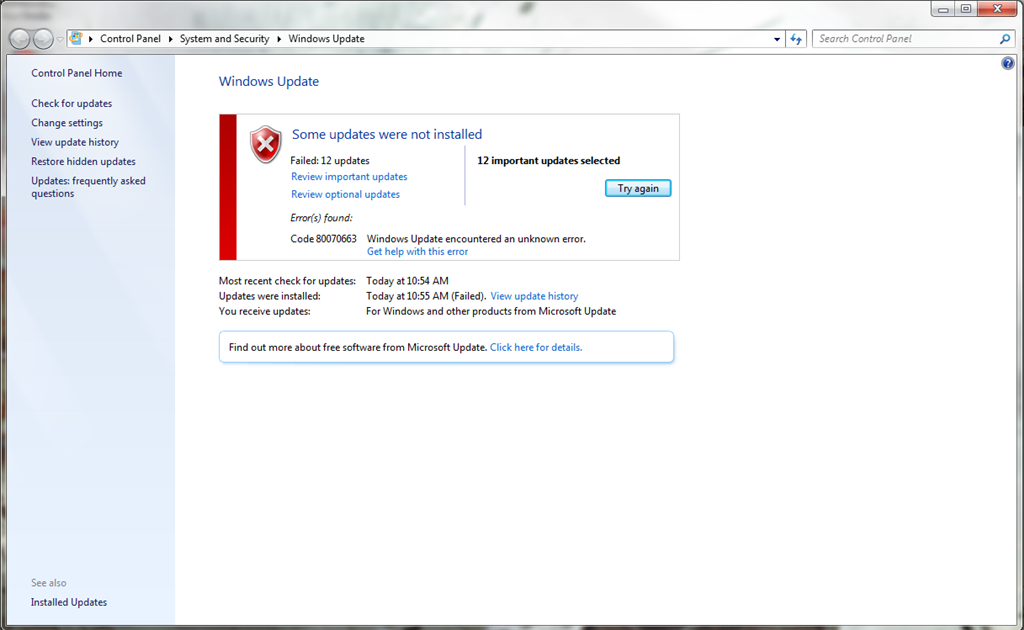Click Restore hidden updates
This screenshot has width=1024, height=630.
83,161
